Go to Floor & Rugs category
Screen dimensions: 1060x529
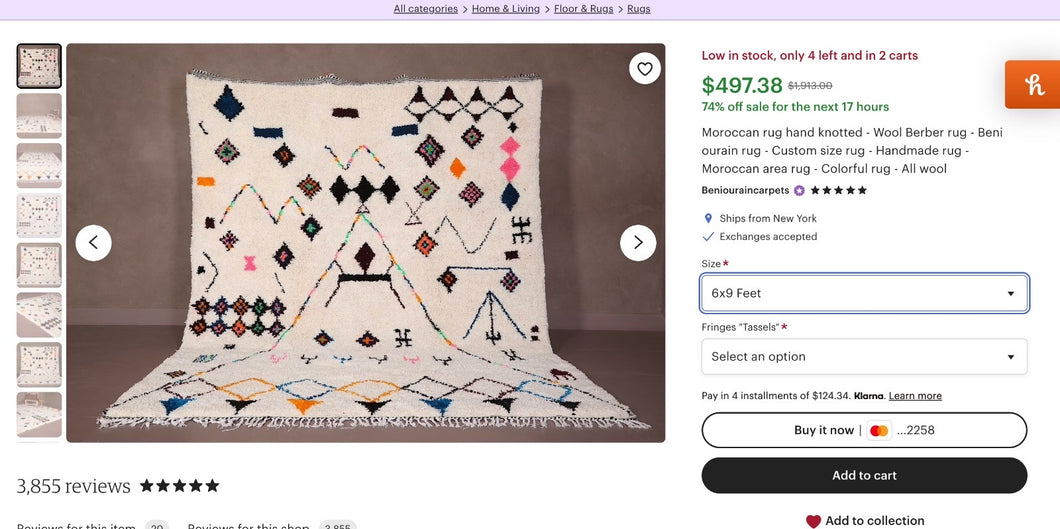[x=583, y=9]
